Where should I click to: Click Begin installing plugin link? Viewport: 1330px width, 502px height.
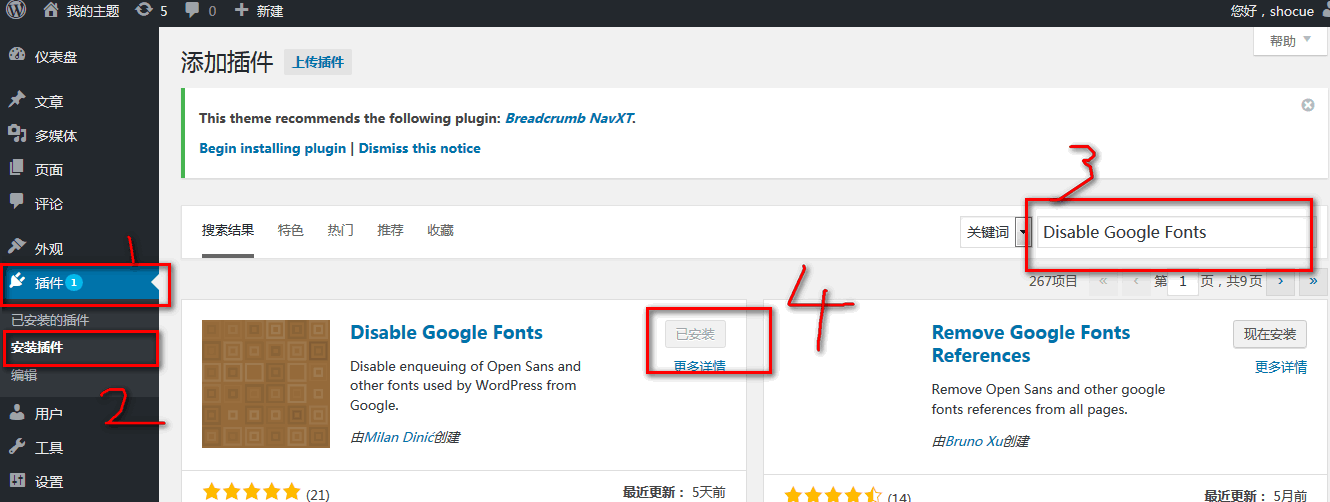(272, 148)
